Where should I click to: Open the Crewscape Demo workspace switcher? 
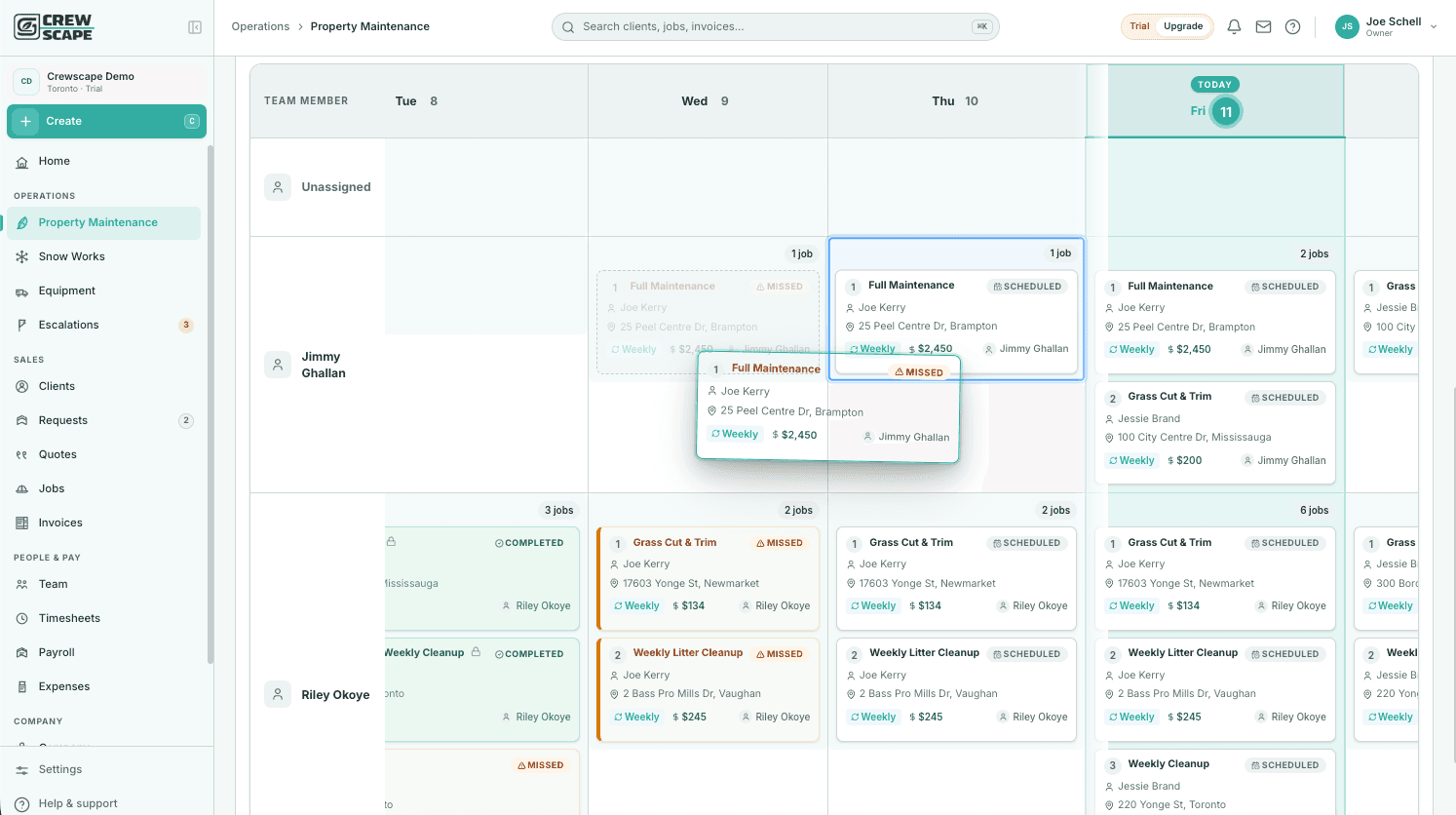(106, 82)
